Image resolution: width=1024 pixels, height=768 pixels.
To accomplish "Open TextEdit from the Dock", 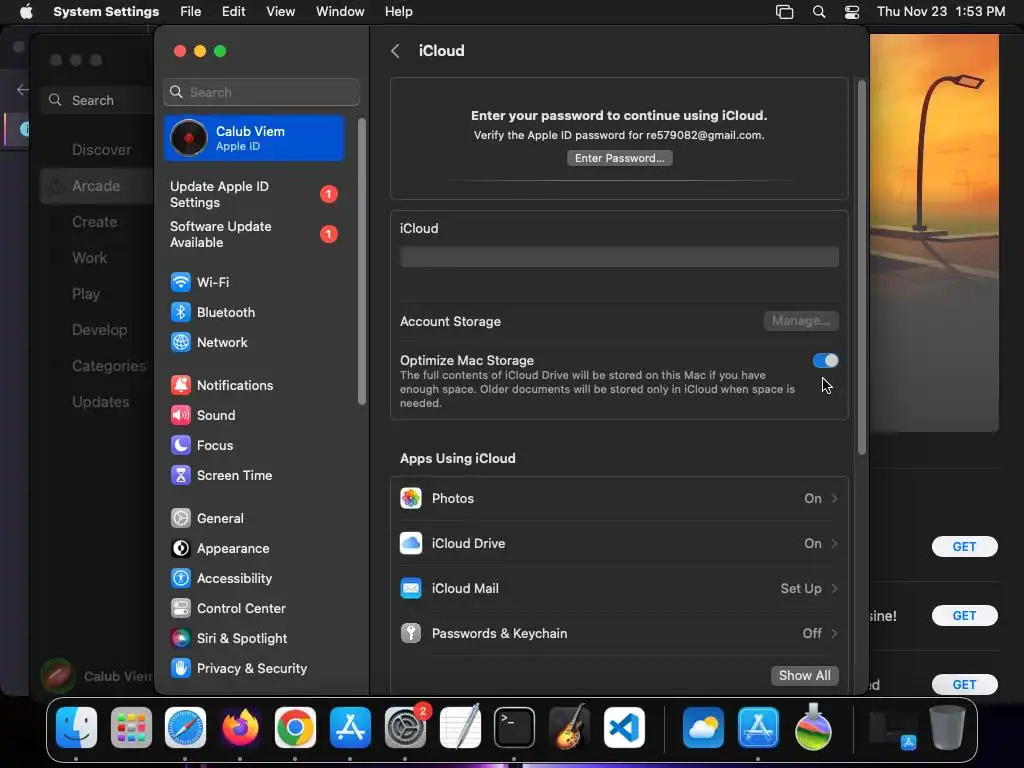I will (x=460, y=728).
